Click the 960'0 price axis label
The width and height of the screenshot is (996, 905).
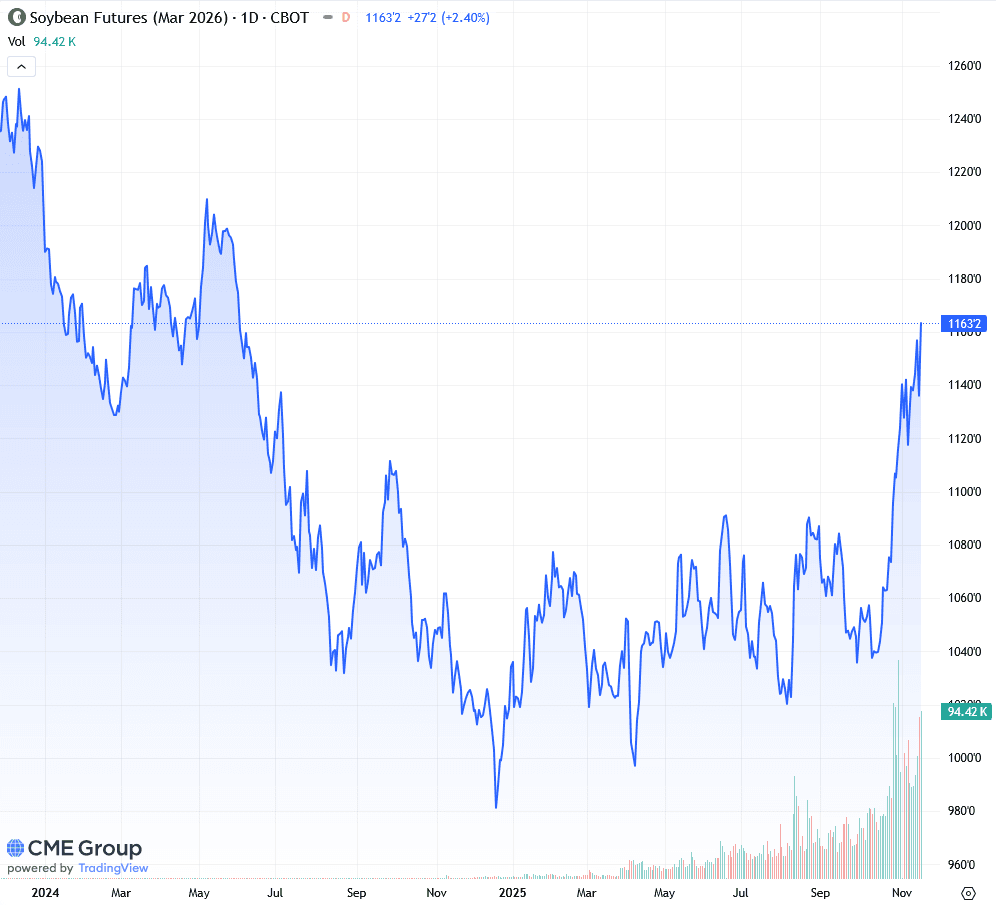point(964,864)
